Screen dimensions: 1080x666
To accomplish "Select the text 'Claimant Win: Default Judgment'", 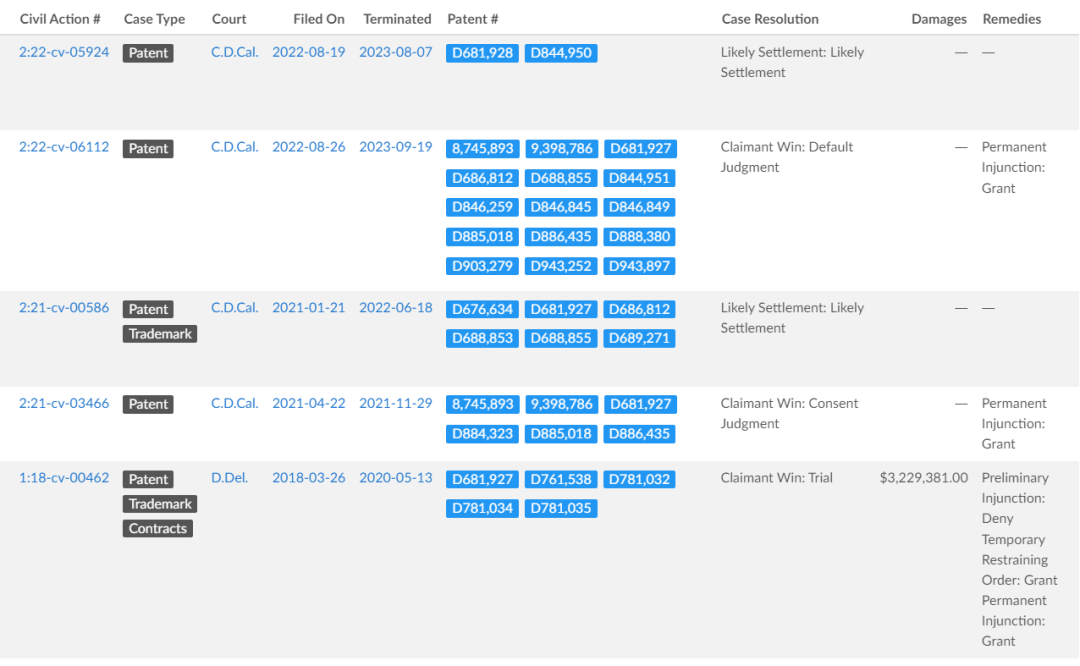I will (787, 157).
